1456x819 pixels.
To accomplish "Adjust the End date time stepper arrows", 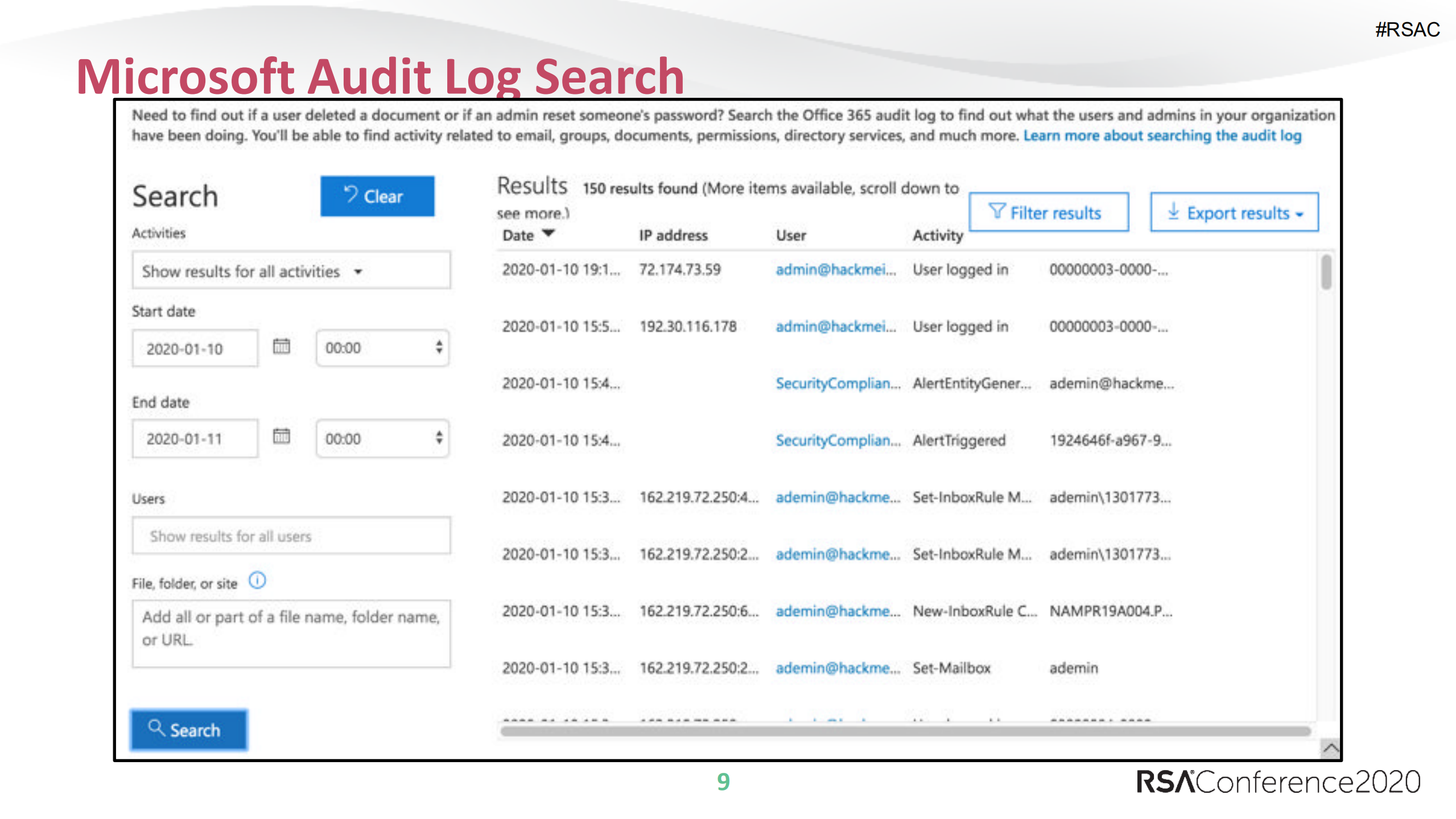I will pyautogui.click(x=439, y=438).
